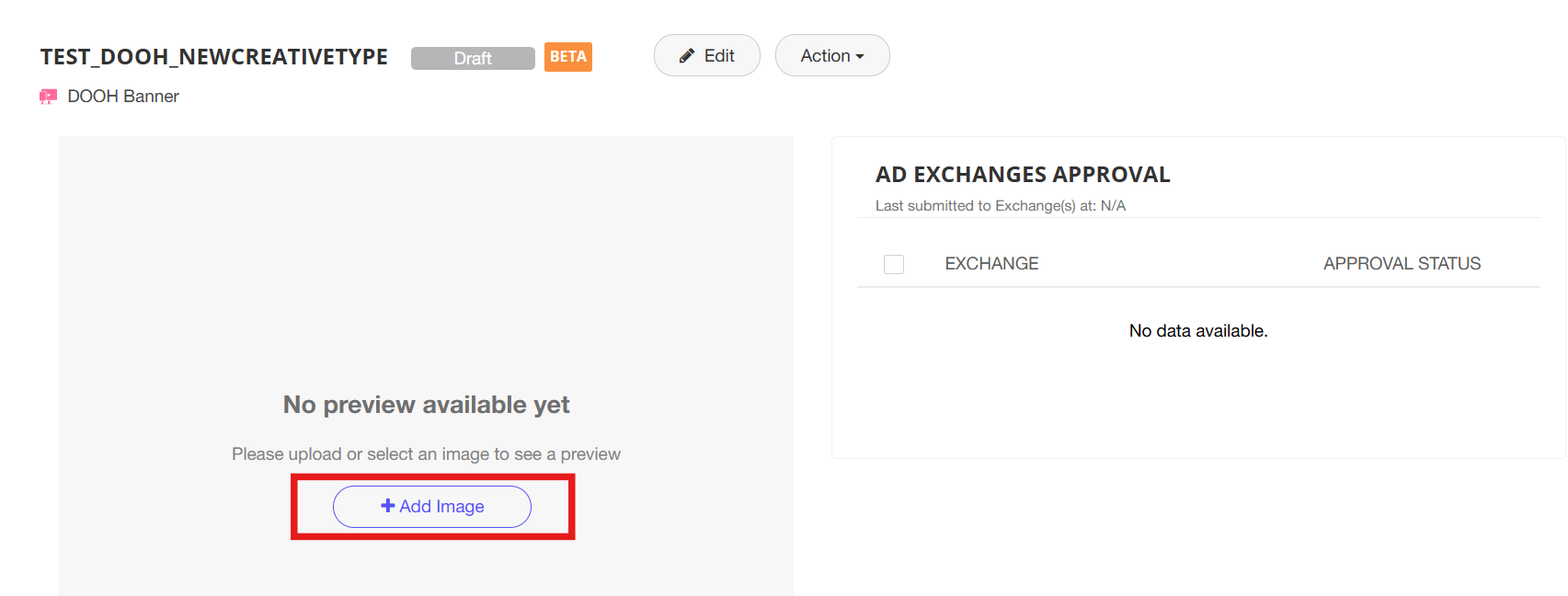Sort by the APPROVAL STATUS column header

click(1402, 264)
